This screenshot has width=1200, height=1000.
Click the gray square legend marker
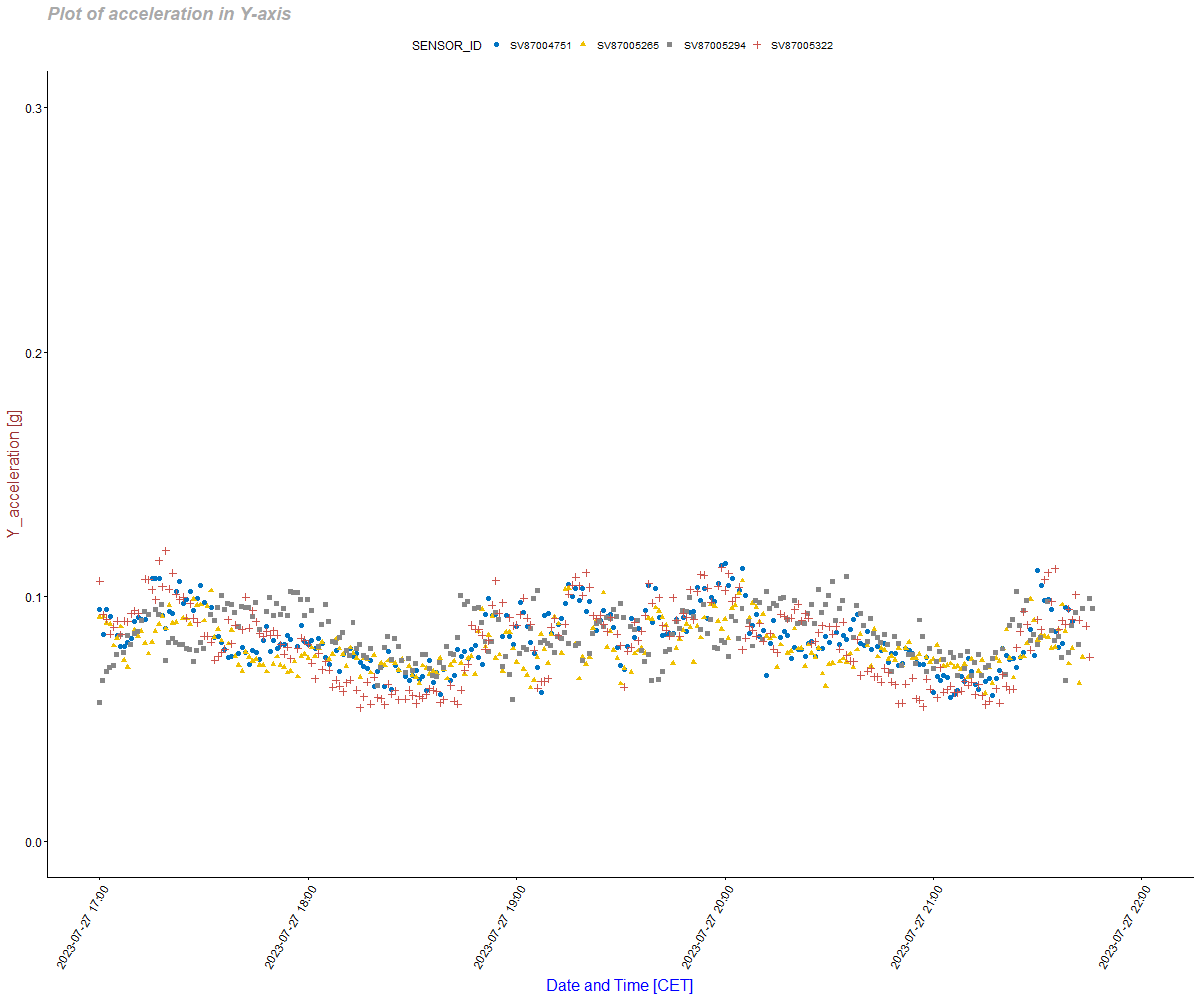pos(670,45)
